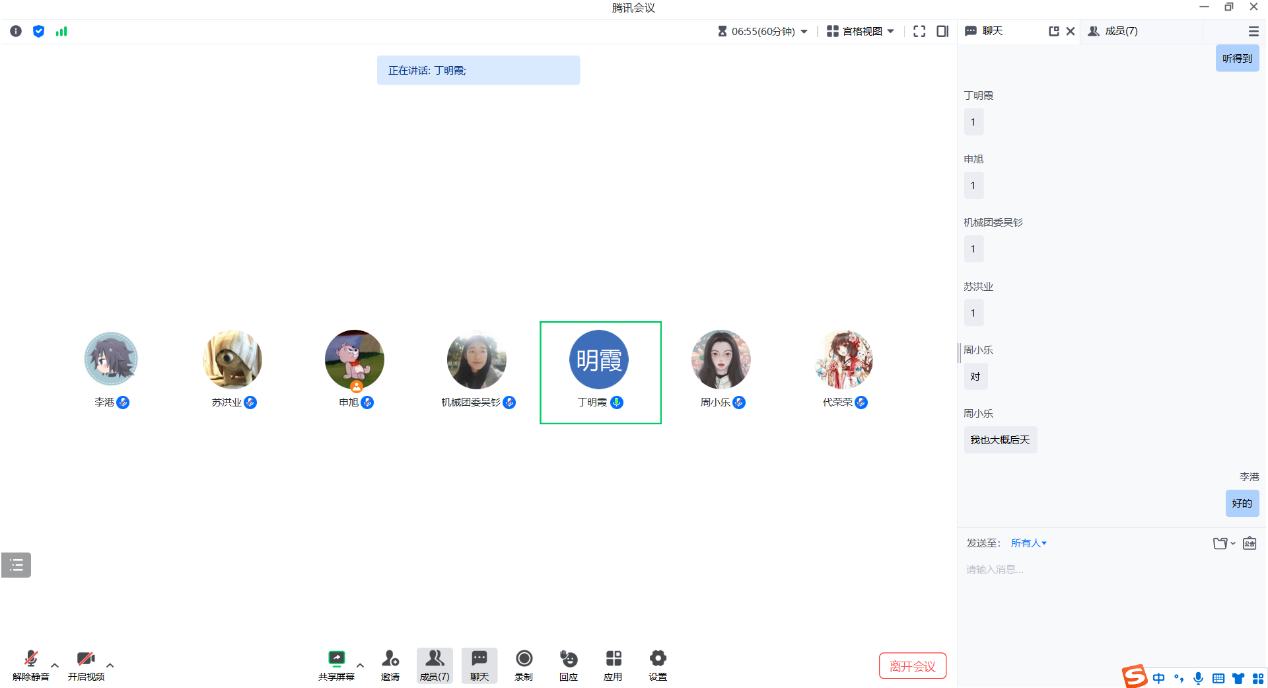Click the meeting info icon

click(16, 31)
